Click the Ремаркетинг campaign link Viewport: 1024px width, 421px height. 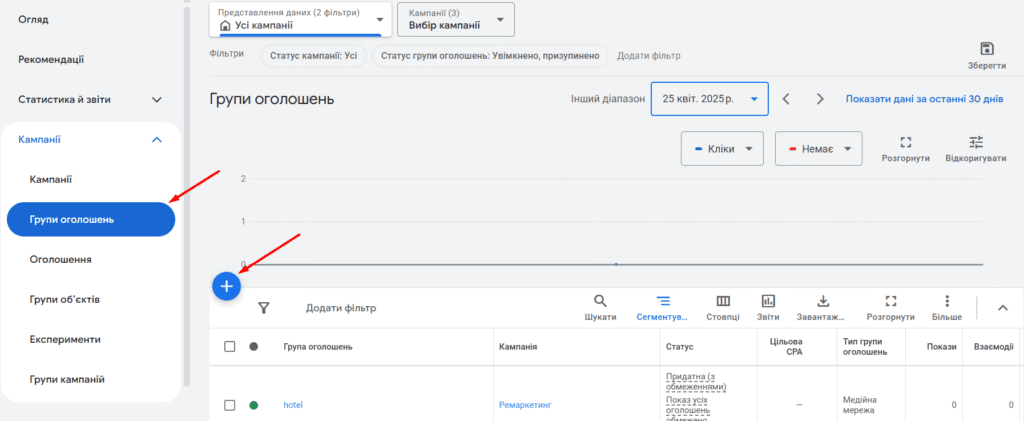(525, 405)
